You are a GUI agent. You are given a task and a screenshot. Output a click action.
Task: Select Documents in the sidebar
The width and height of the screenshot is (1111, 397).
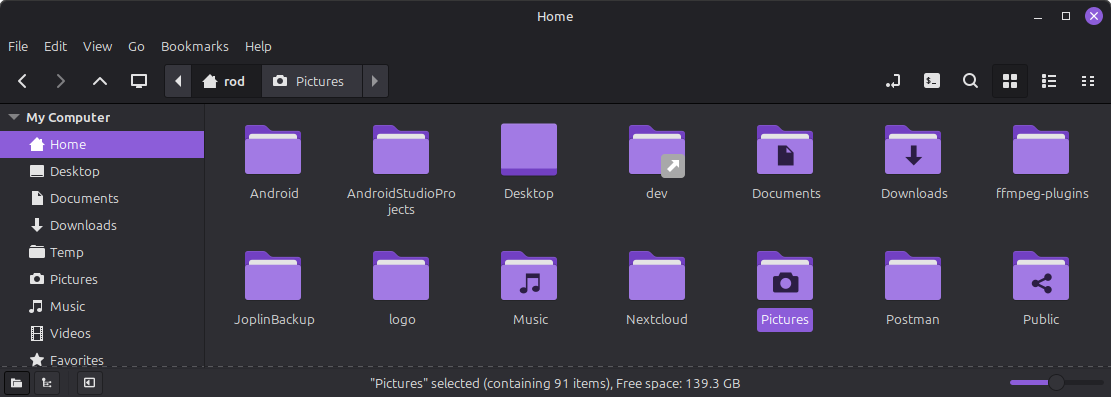(102, 198)
